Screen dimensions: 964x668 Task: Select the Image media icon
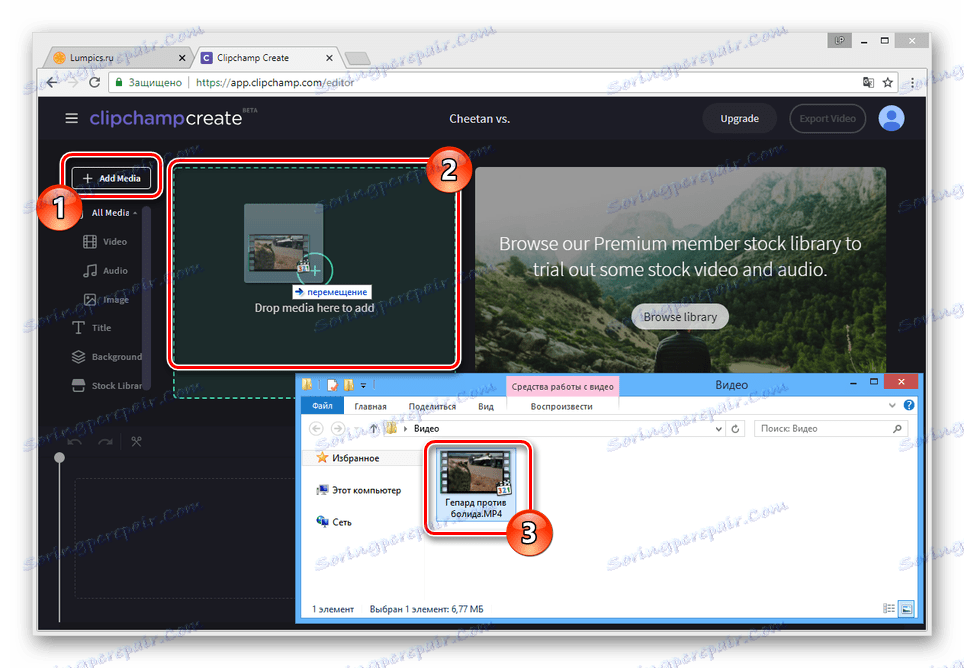point(89,299)
